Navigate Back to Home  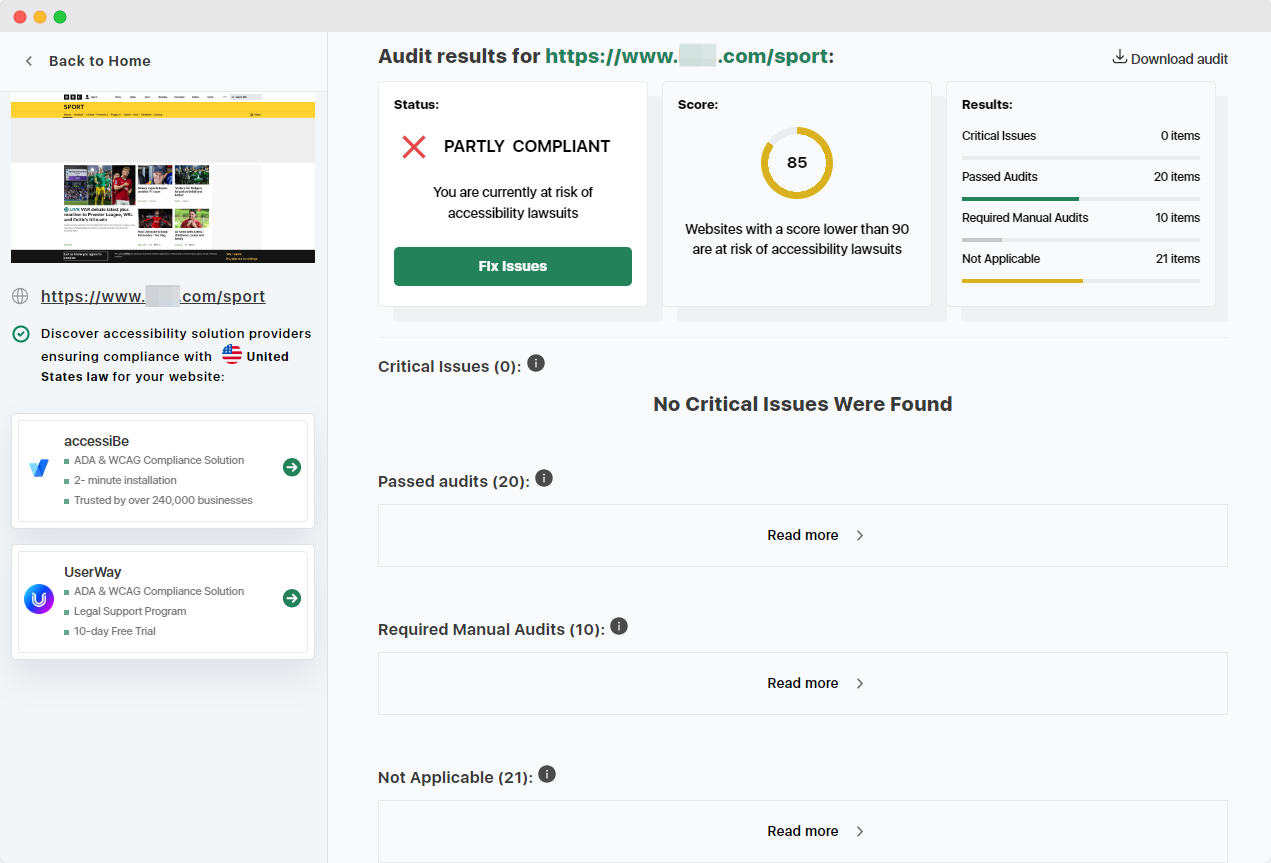tap(89, 61)
